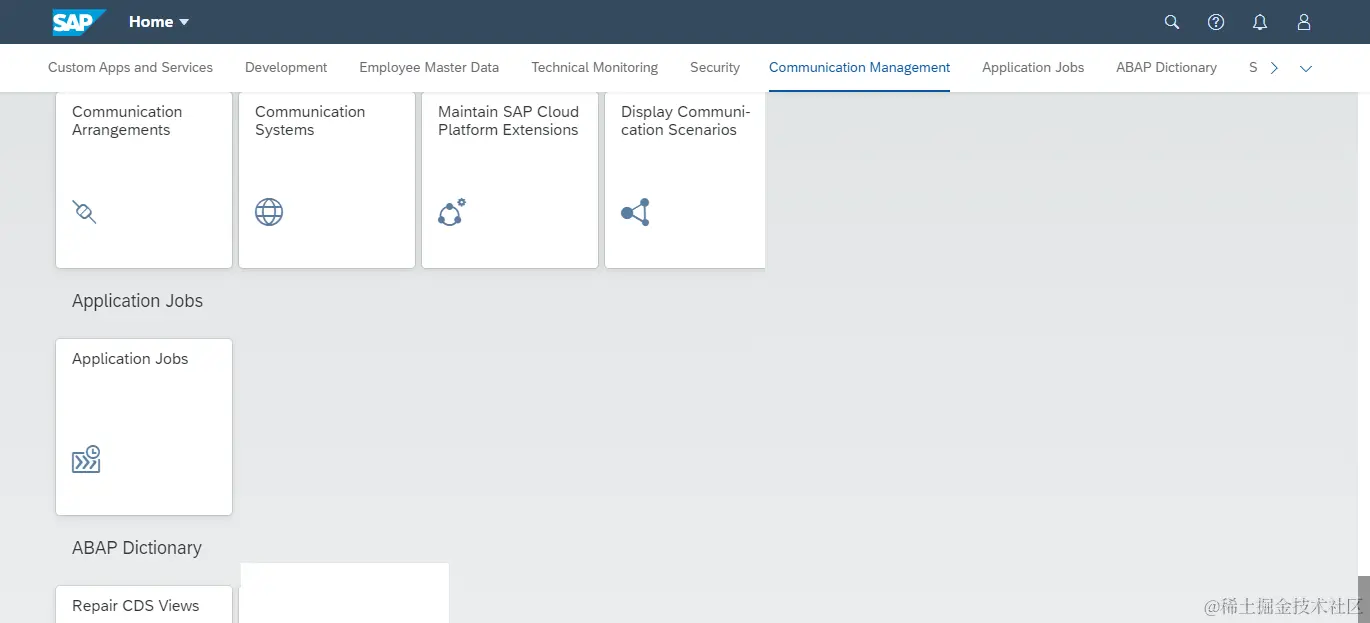Open the notifications bell icon
This screenshot has height=623, width=1370.
(x=1260, y=22)
